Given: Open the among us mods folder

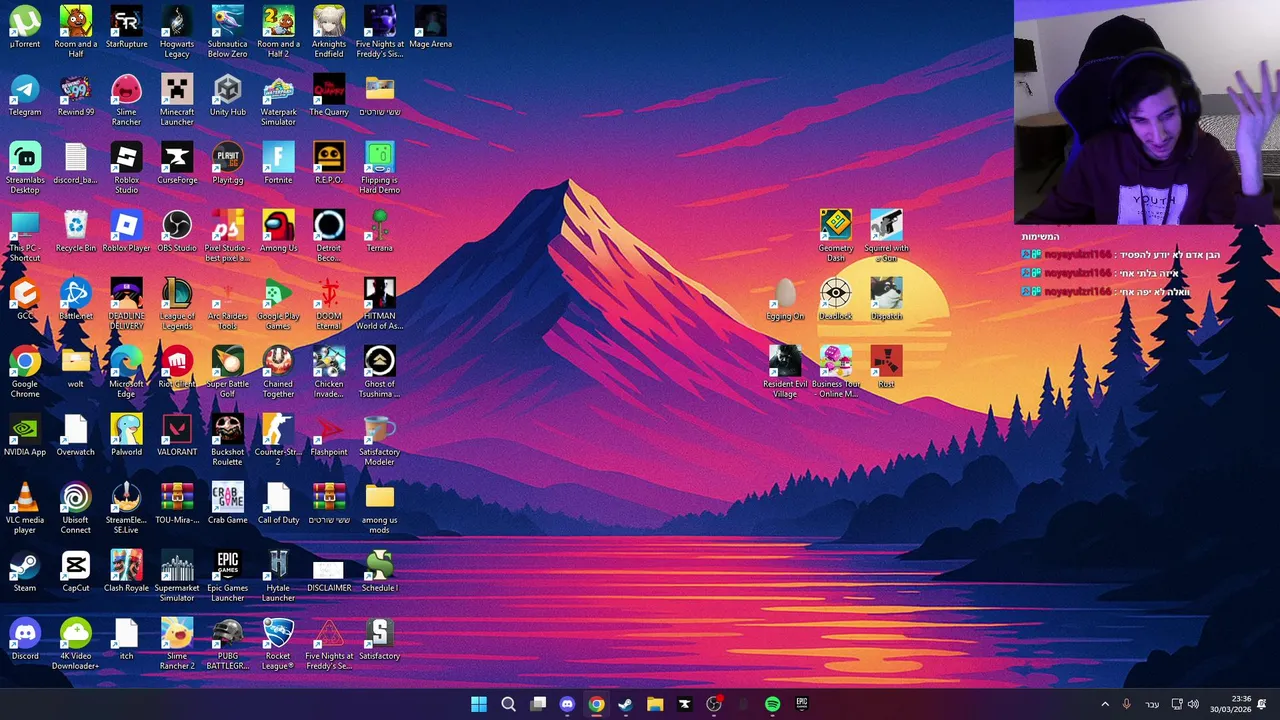Looking at the screenshot, I should click(379, 508).
